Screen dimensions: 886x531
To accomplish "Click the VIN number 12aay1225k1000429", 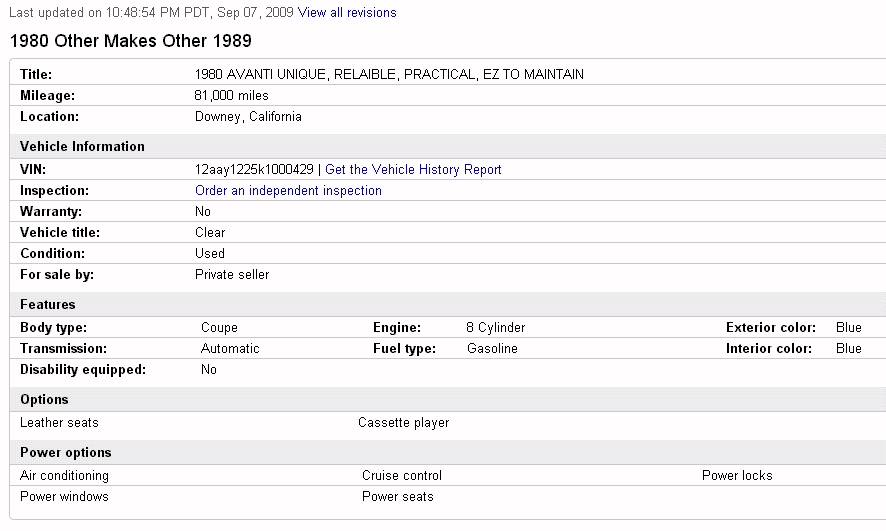I will (x=254, y=170).
